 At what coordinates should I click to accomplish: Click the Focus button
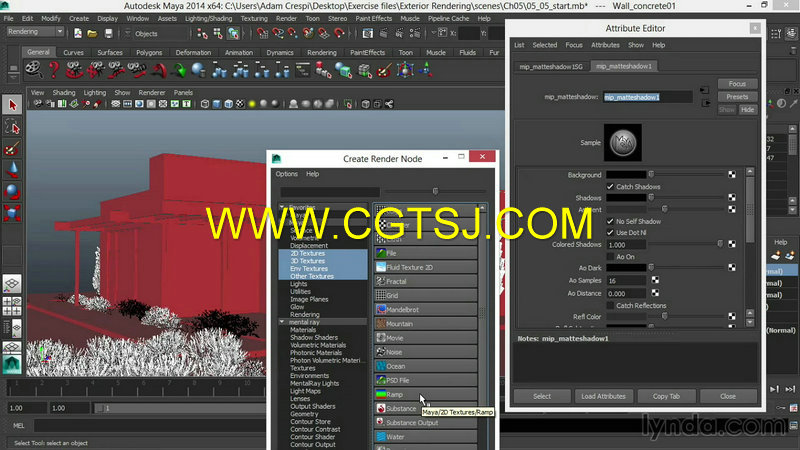737,84
